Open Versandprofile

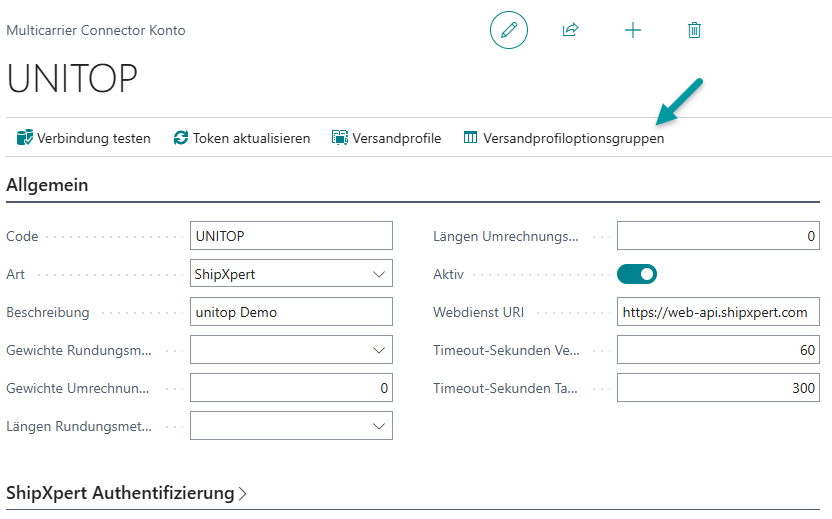click(386, 138)
